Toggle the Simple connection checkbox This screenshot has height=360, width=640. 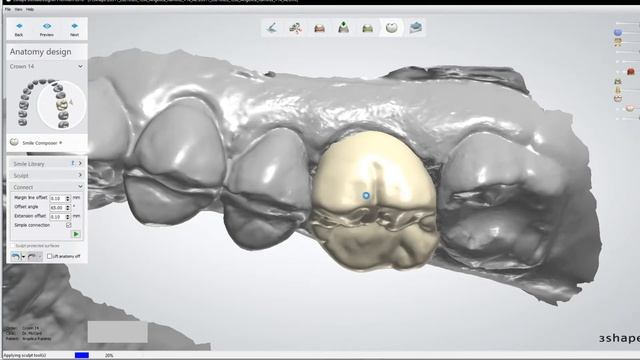pos(69,225)
